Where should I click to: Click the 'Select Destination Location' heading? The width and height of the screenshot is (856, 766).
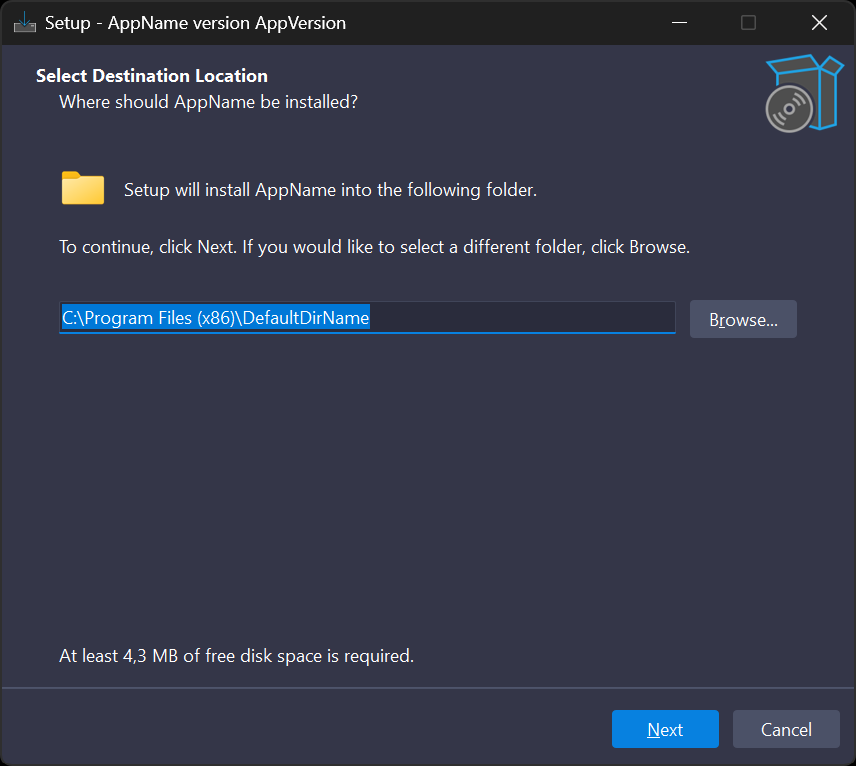pyautogui.click(x=152, y=76)
